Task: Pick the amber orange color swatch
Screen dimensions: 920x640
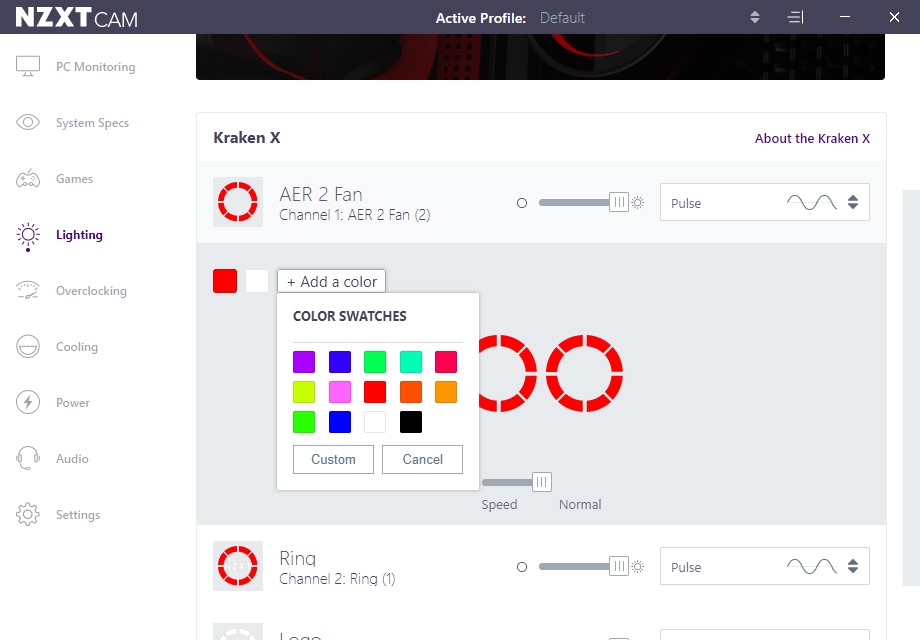Action: [x=446, y=392]
